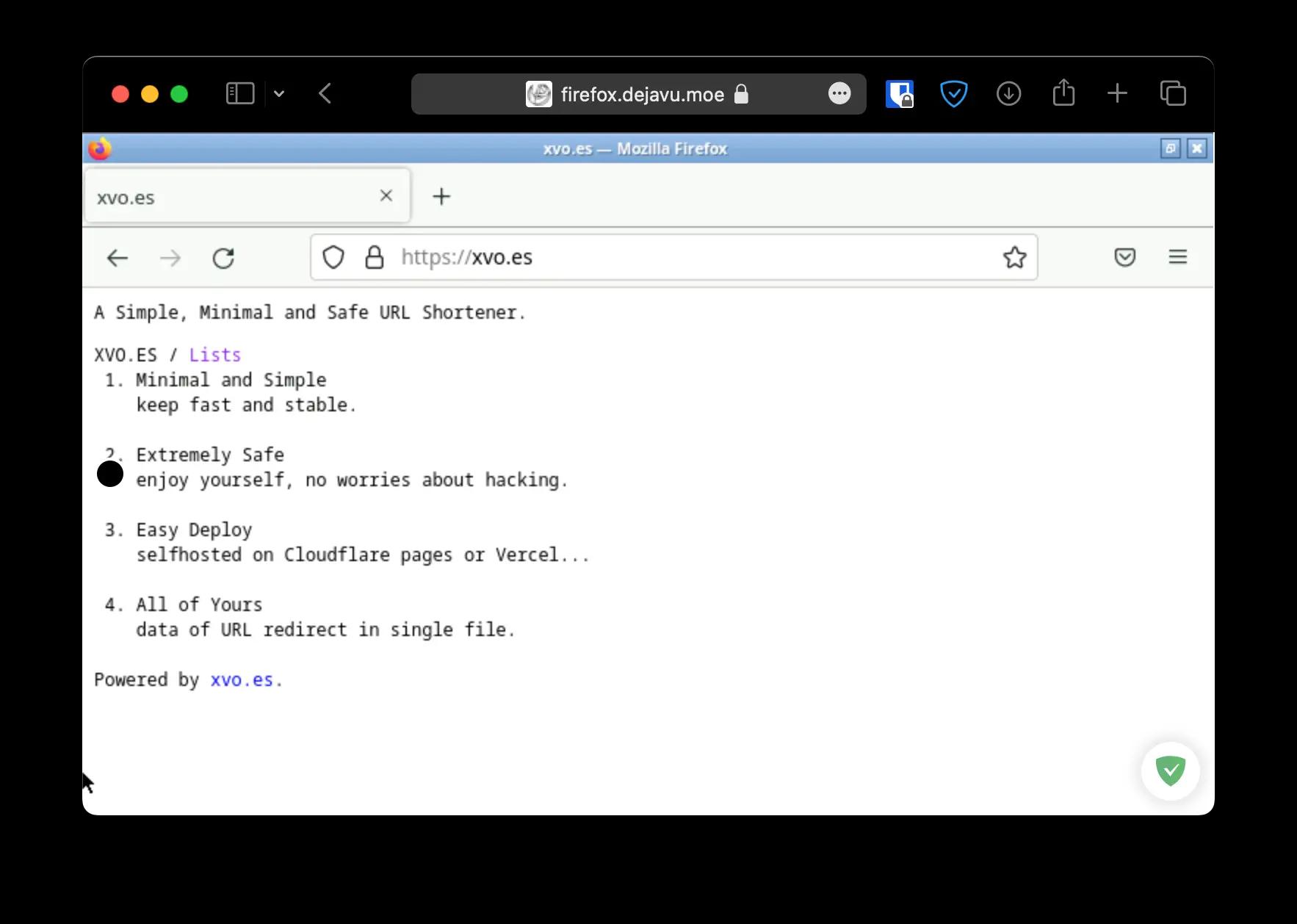The image size is (1297, 924).
Task: Add a new Safari tab
Action: tap(1117, 93)
